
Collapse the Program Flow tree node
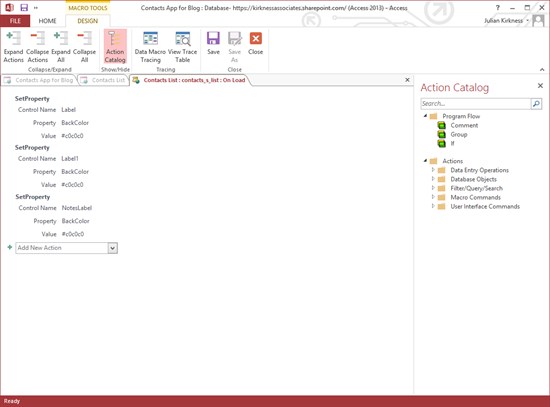[425, 116]
